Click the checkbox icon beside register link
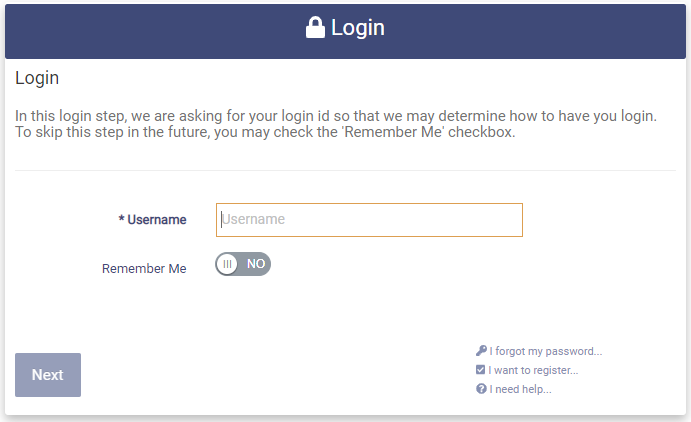The width and height of the screenshot is (691, 422). point(481,370)
